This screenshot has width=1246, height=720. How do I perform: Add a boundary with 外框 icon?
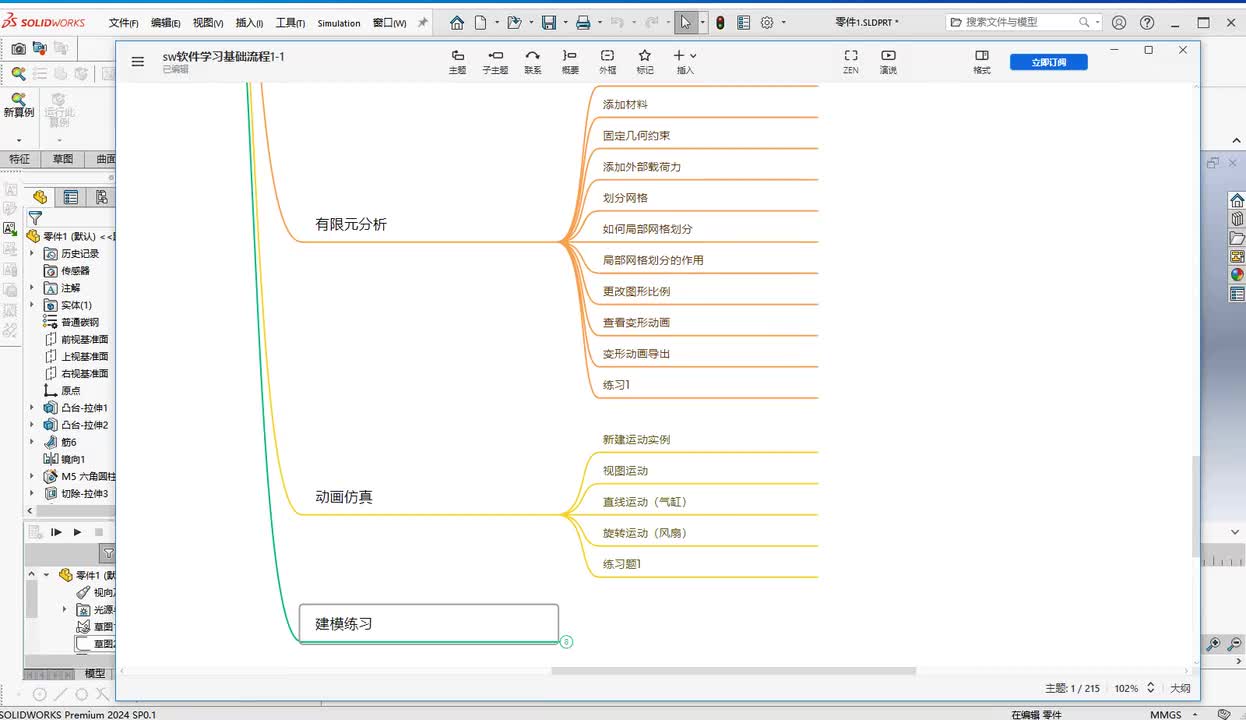(607, 61)
